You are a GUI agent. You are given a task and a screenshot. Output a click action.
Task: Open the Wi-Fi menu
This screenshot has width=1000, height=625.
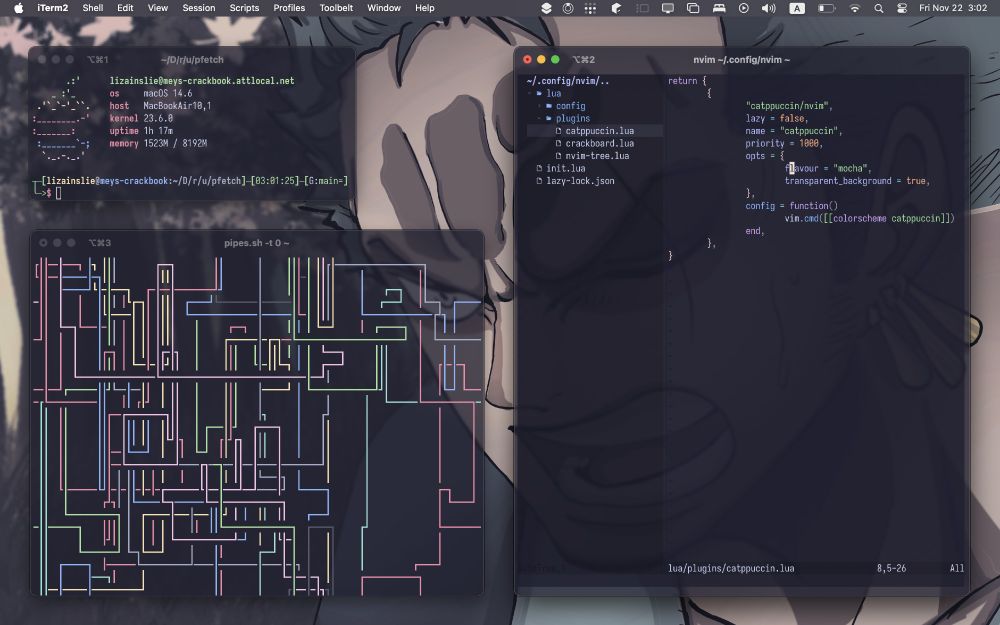855,8
